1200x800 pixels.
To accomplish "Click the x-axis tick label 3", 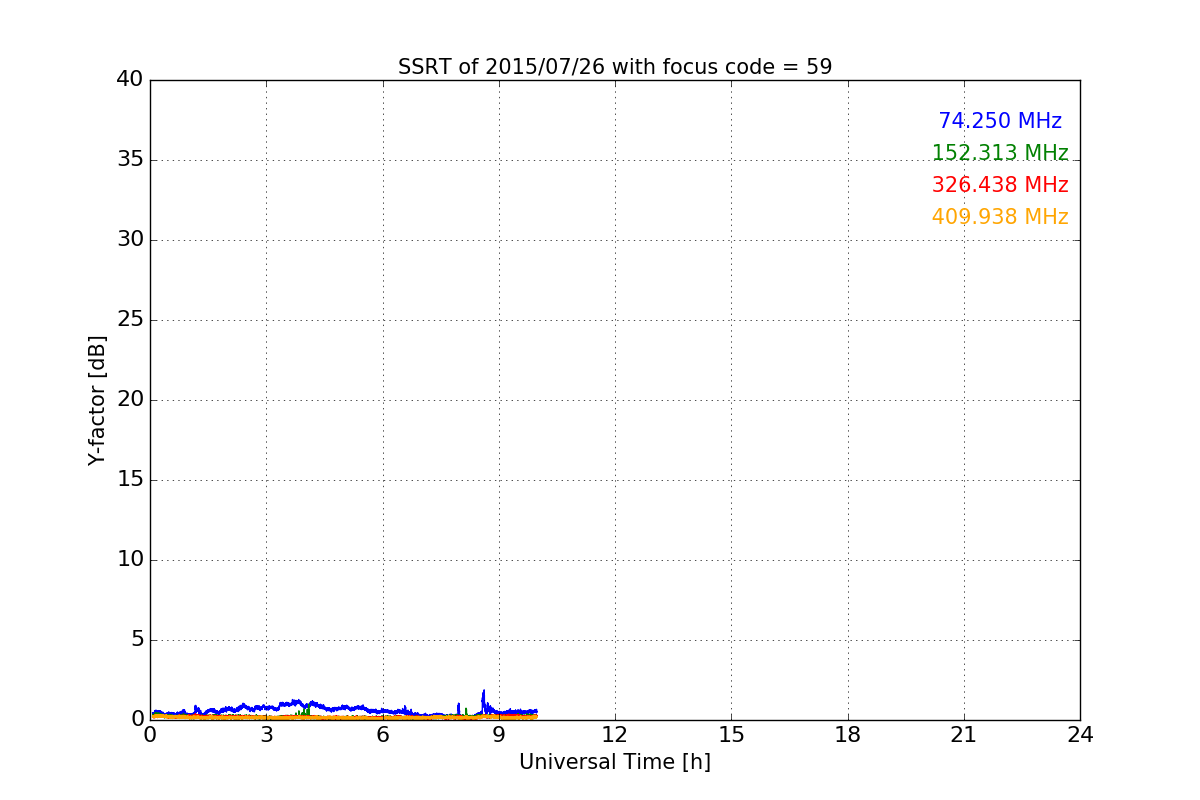I will (267, 735).
